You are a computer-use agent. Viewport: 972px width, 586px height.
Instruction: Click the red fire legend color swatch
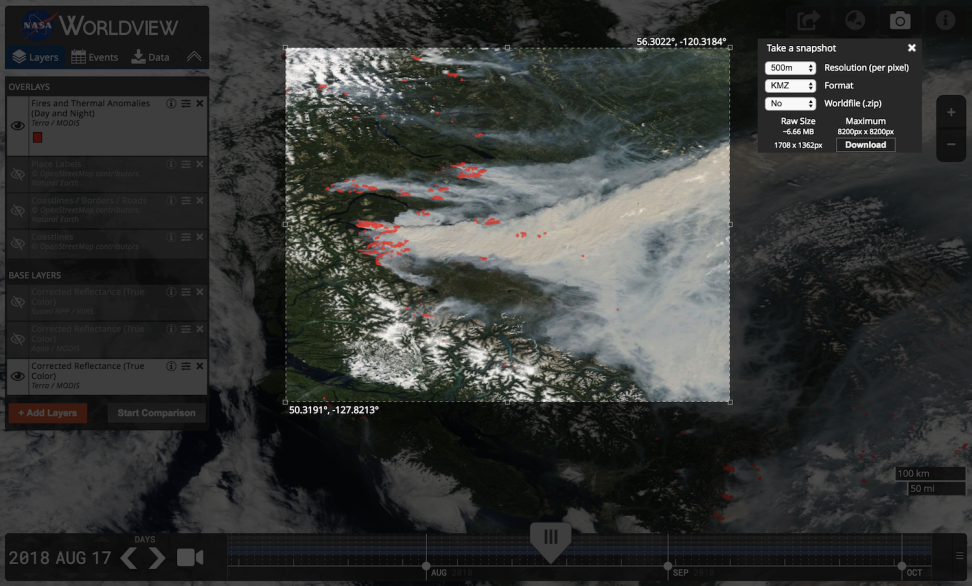[x=37, y=138]
